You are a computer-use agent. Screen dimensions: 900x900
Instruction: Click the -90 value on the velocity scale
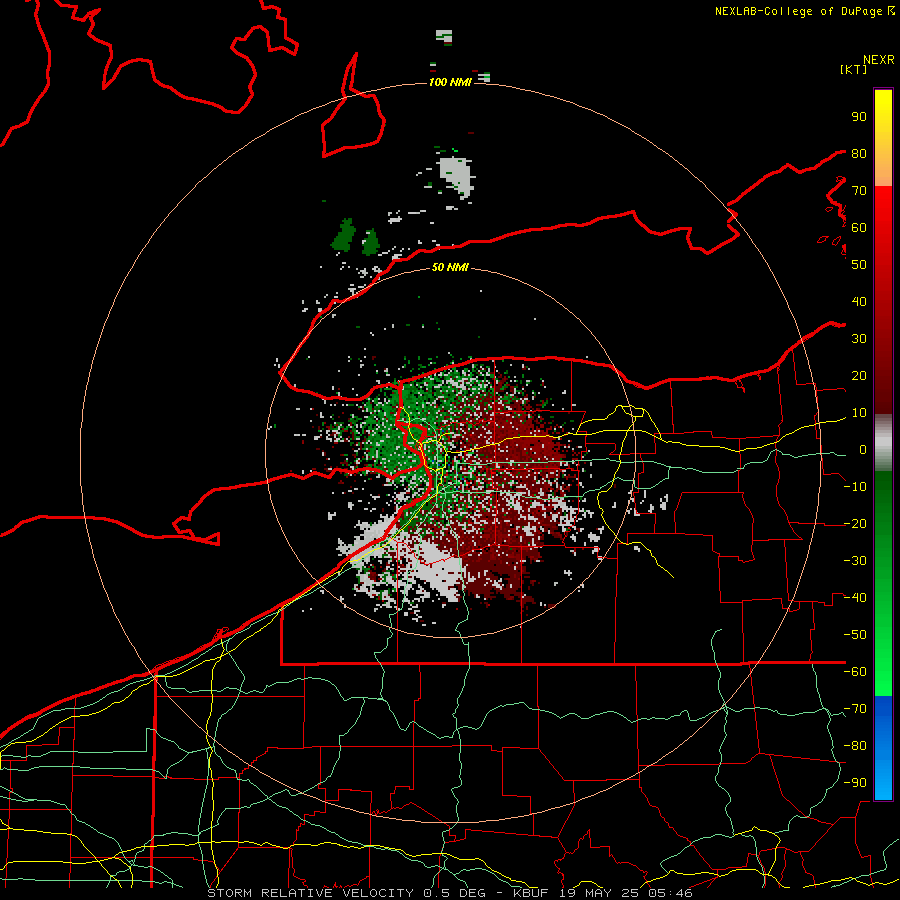[x=855, y=783]
